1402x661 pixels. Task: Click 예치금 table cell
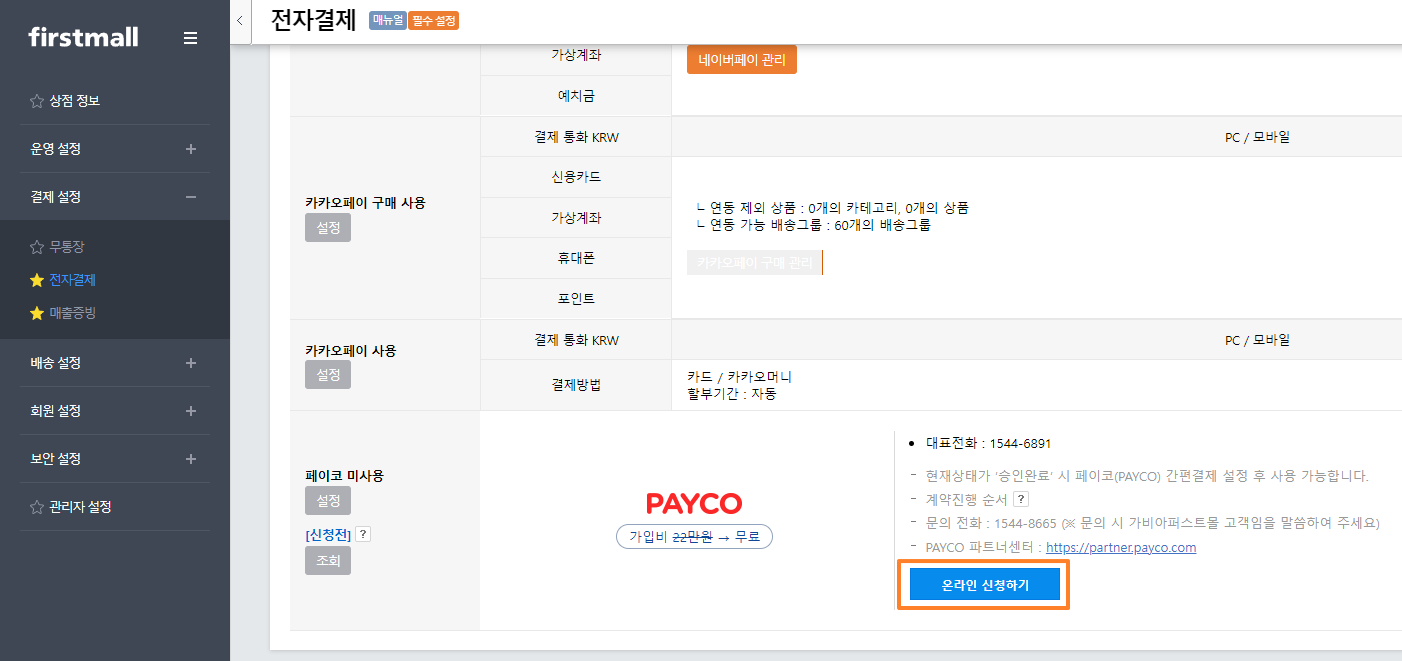(x=576, y=96)
